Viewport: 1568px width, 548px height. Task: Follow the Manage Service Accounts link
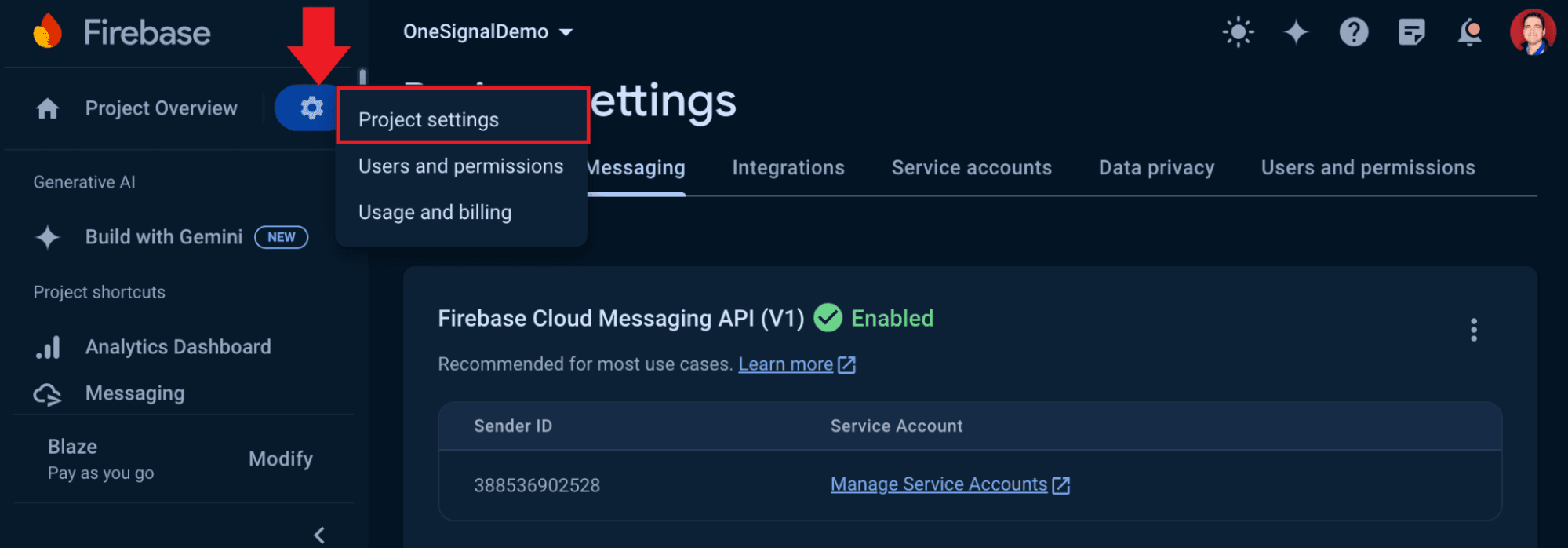[939, 484]
